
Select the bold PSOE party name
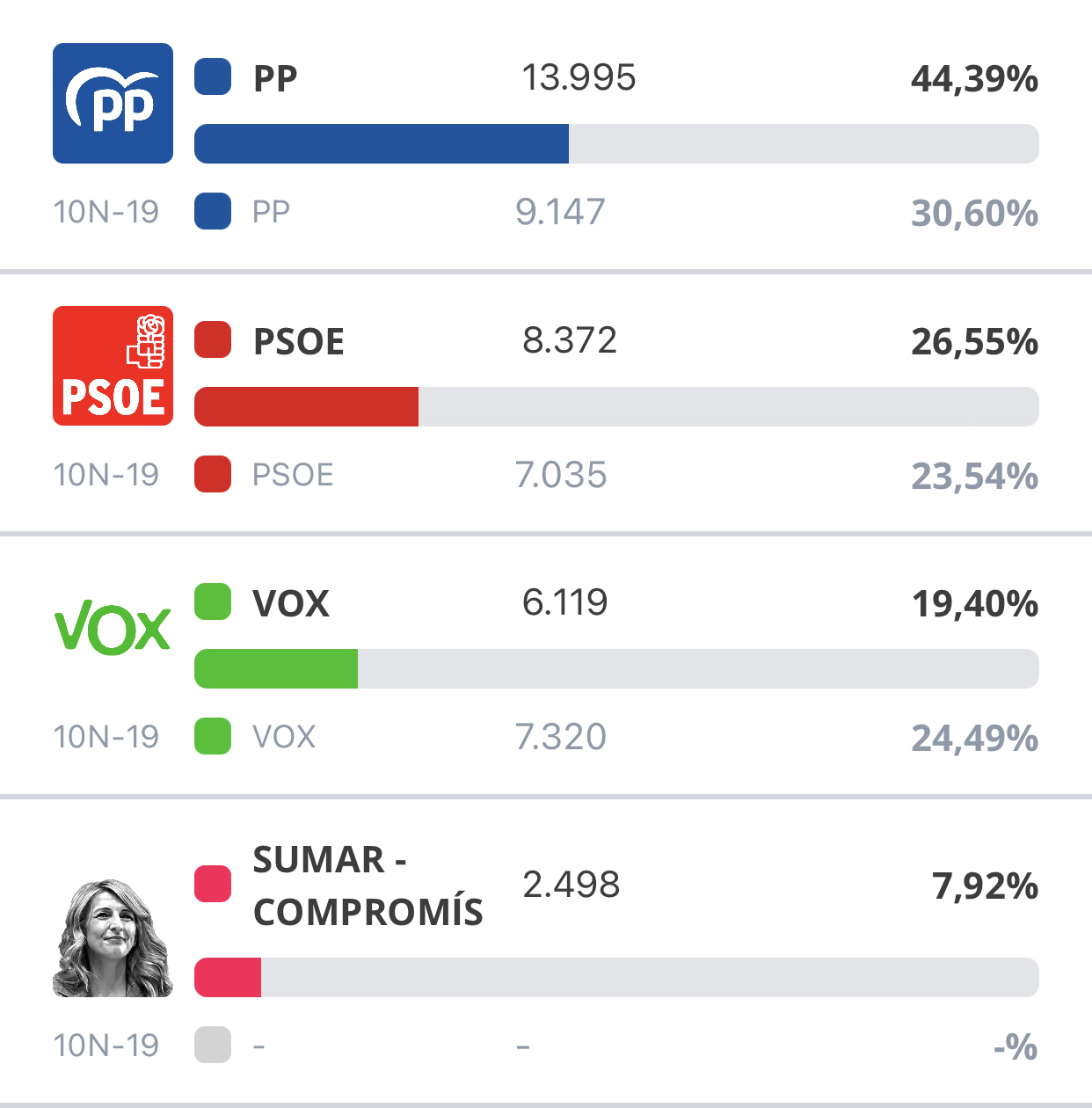(x=298, y=341)
